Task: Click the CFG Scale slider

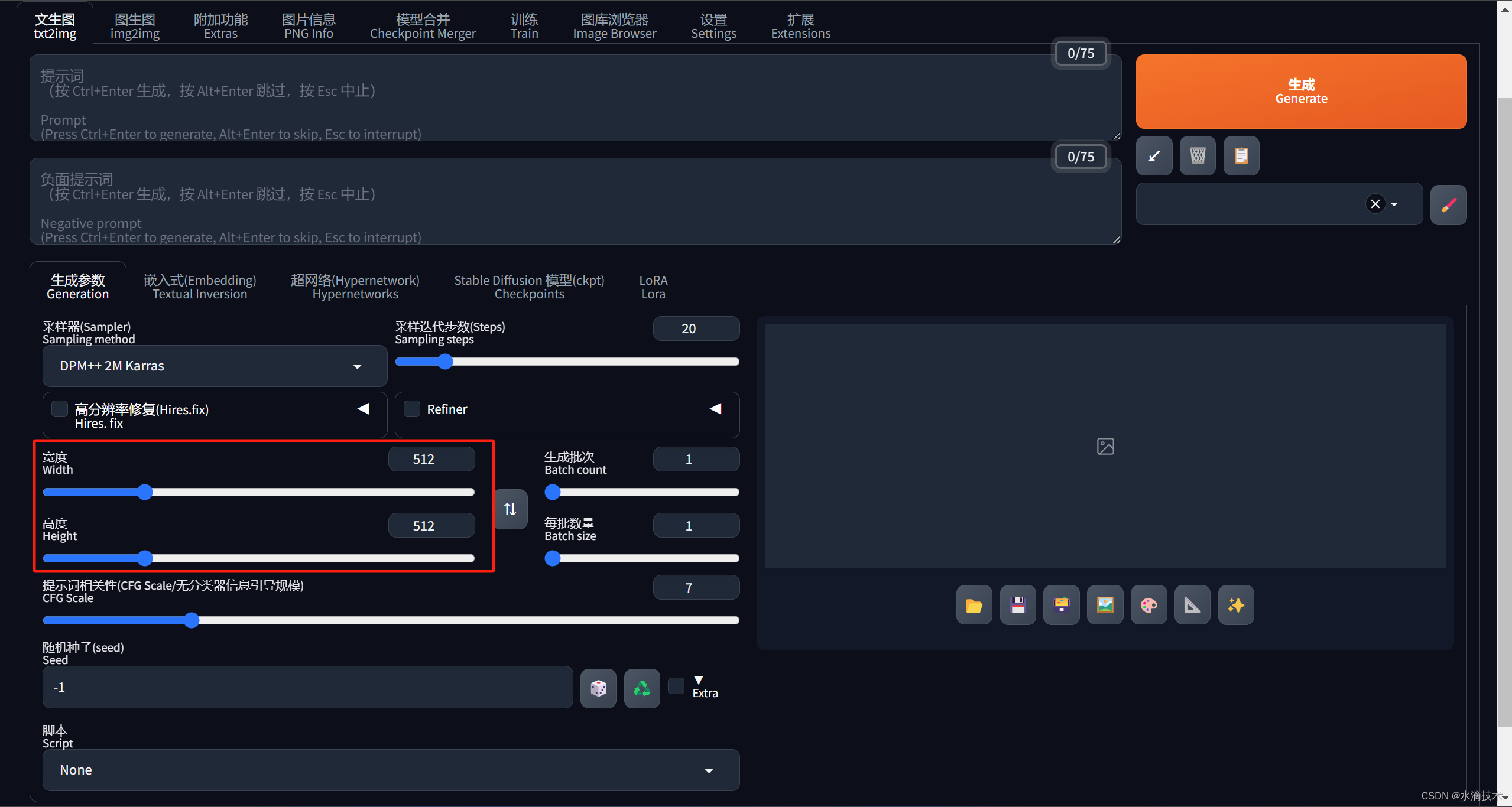Action: pyautogui.click(x=391, y=620)
